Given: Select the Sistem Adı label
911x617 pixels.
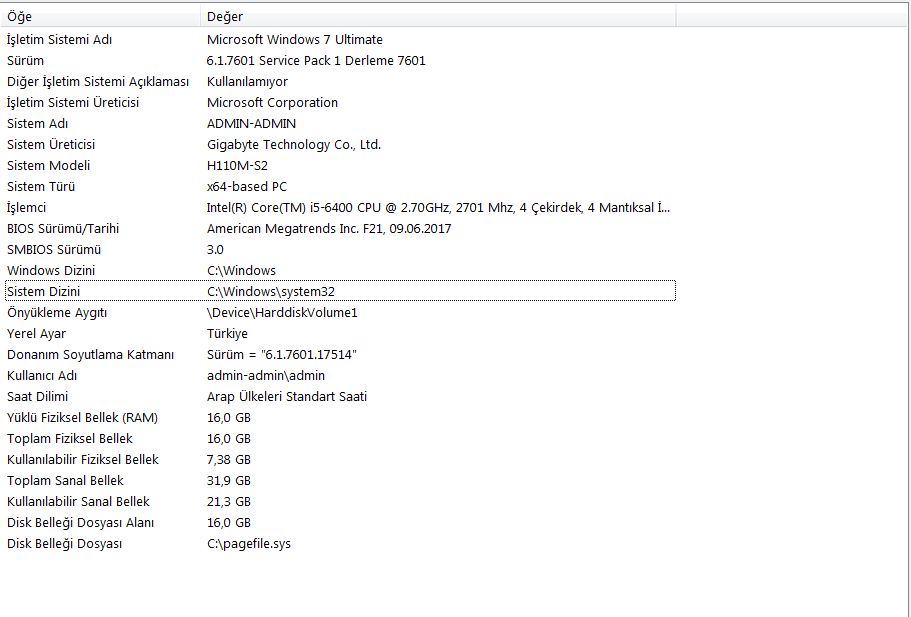Looking at the screenshot, I should coord(37,124).
